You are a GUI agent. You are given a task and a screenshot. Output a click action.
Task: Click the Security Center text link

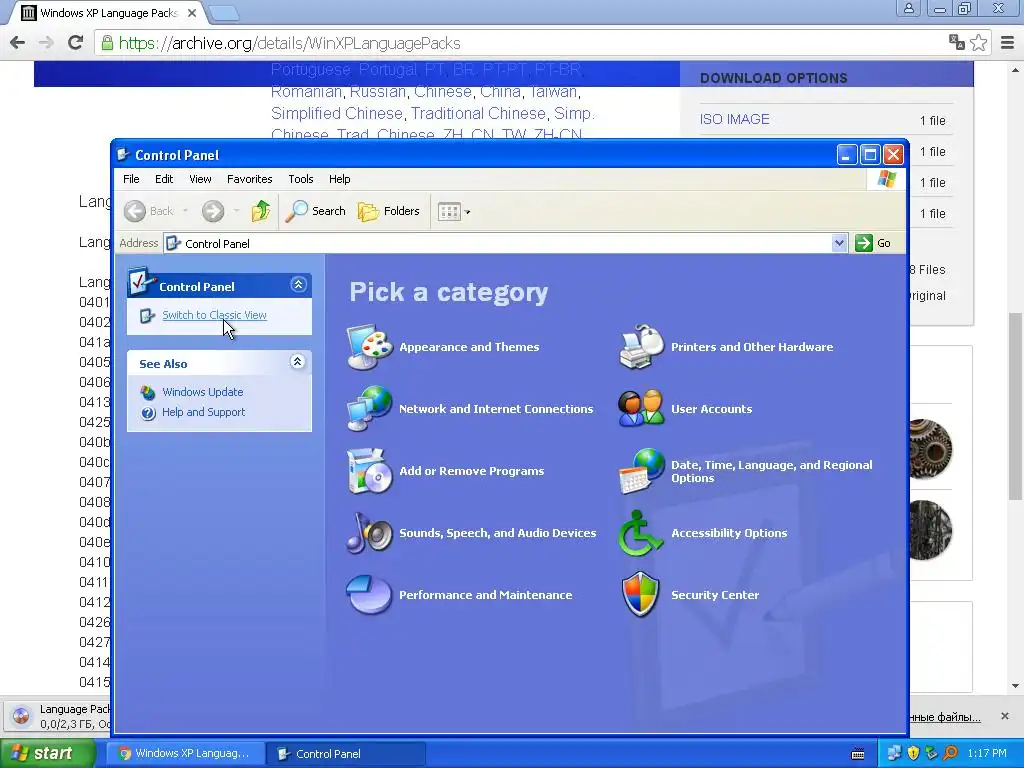coord(715,595)
